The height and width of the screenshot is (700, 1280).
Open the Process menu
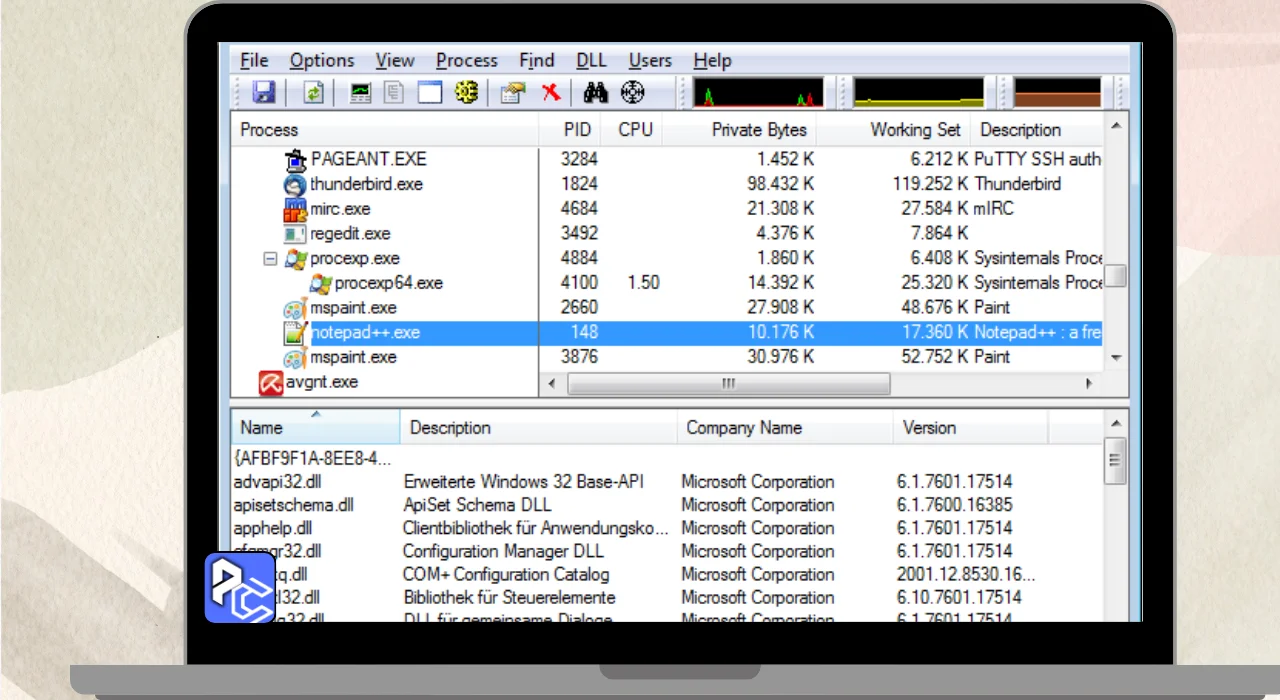[466, 61]
